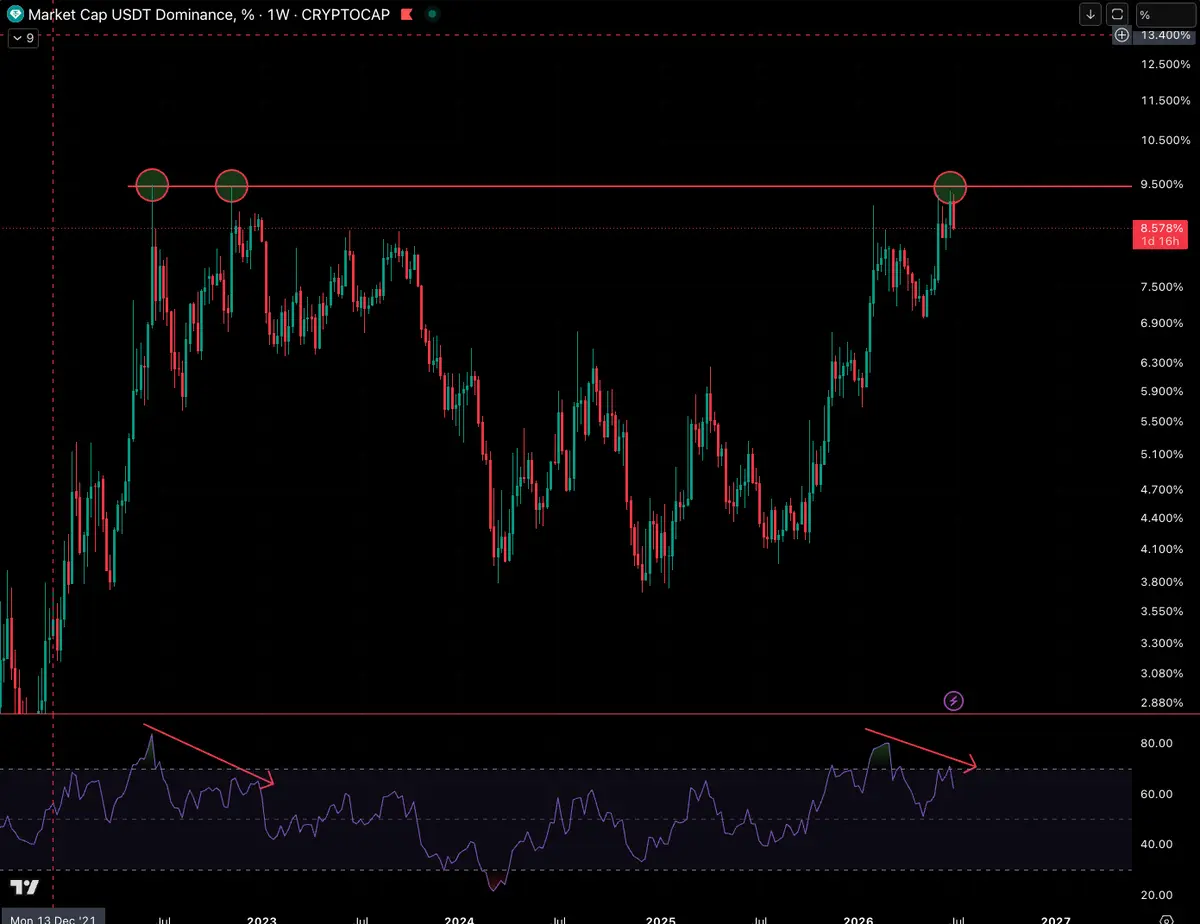1200x924 pixels.
Task: Click the plus button next to 13.400%
Action: coord(1123,36)
